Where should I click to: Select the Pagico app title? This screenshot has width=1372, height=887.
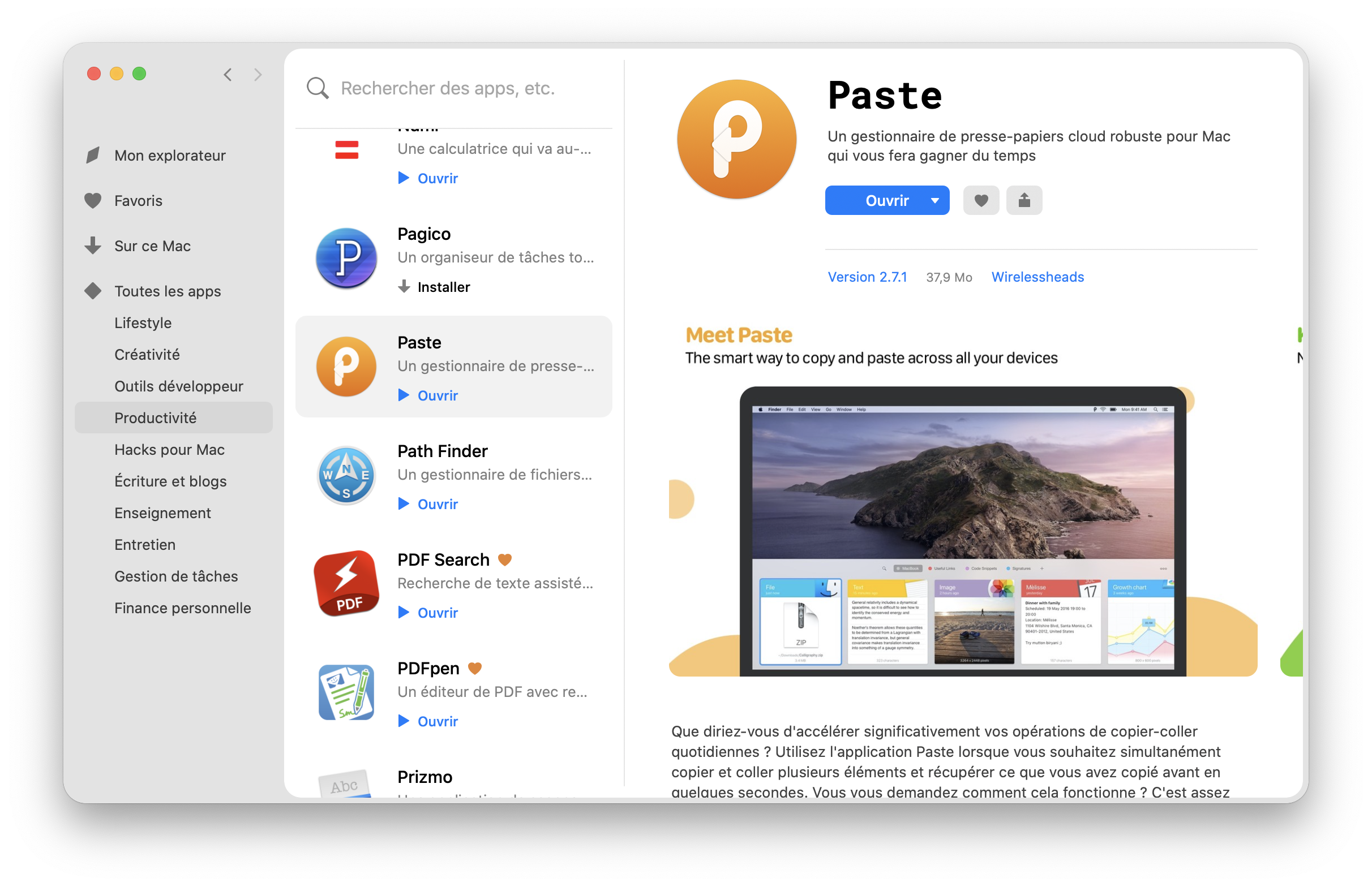[424, 234]
